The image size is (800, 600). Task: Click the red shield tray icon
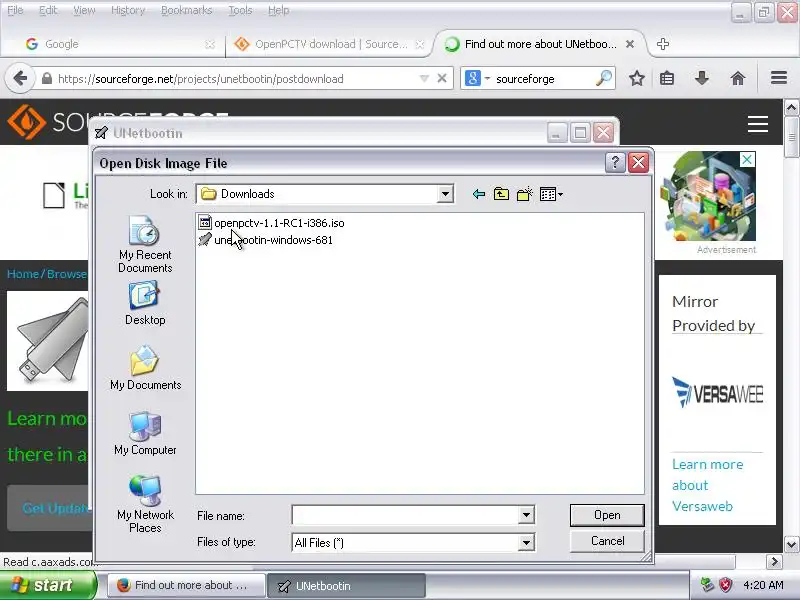pos(725,585)
